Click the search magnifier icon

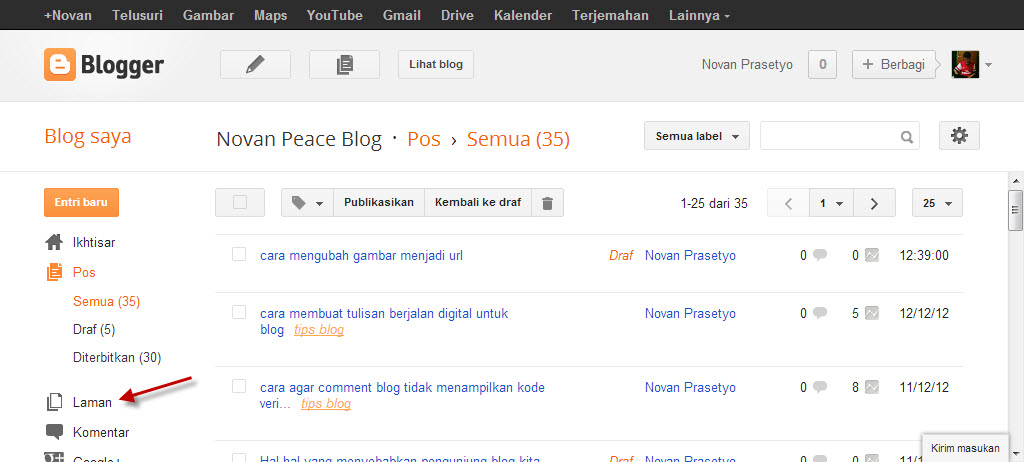[906, 137]
